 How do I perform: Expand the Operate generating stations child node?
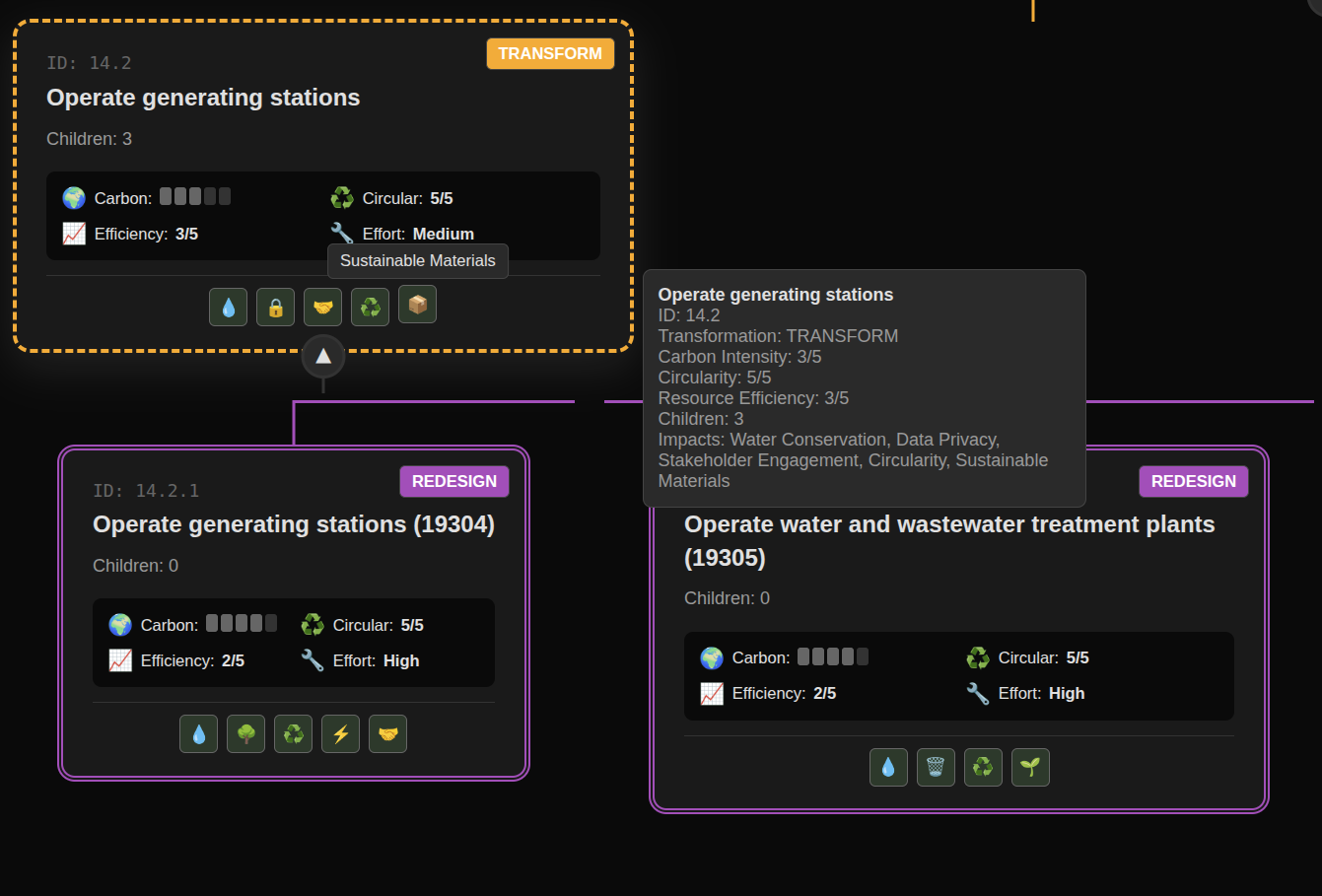[294, 523]
